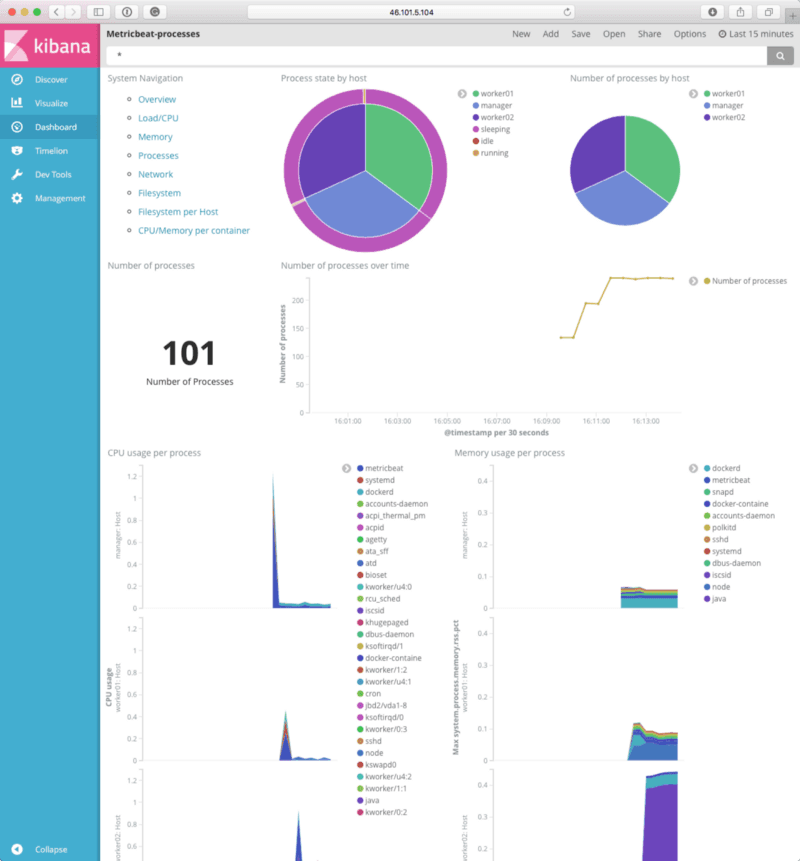Collapse the Process state by host legend
This screenshot has height=861, width=800.
click(x=462, y=94)
